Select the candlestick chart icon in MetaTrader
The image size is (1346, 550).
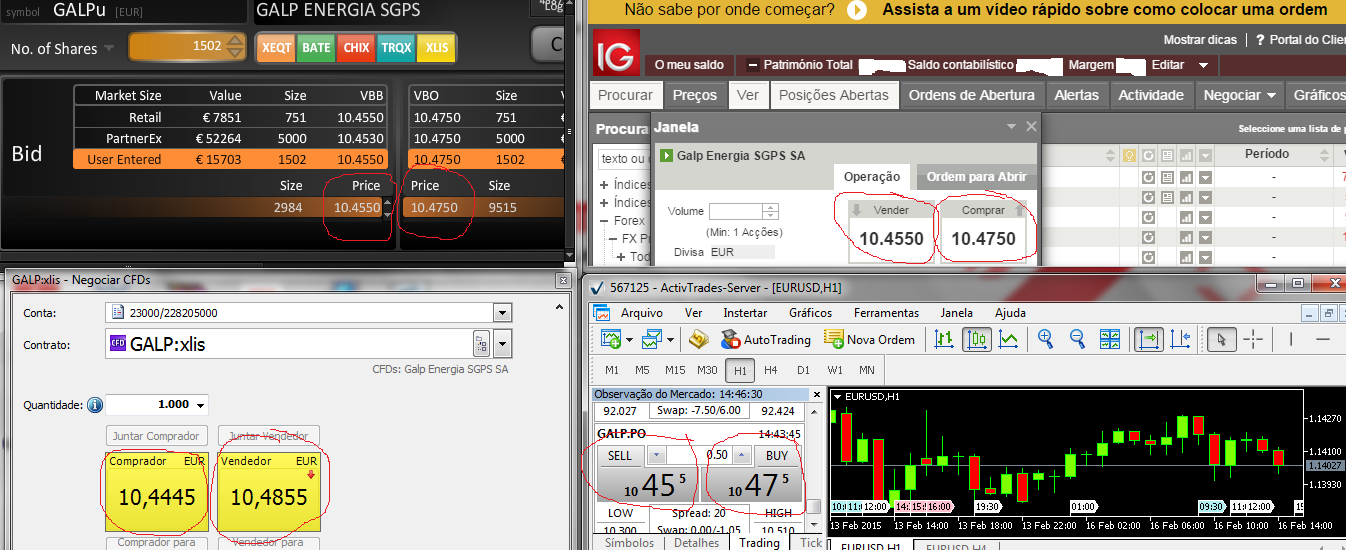click(977, 339)
